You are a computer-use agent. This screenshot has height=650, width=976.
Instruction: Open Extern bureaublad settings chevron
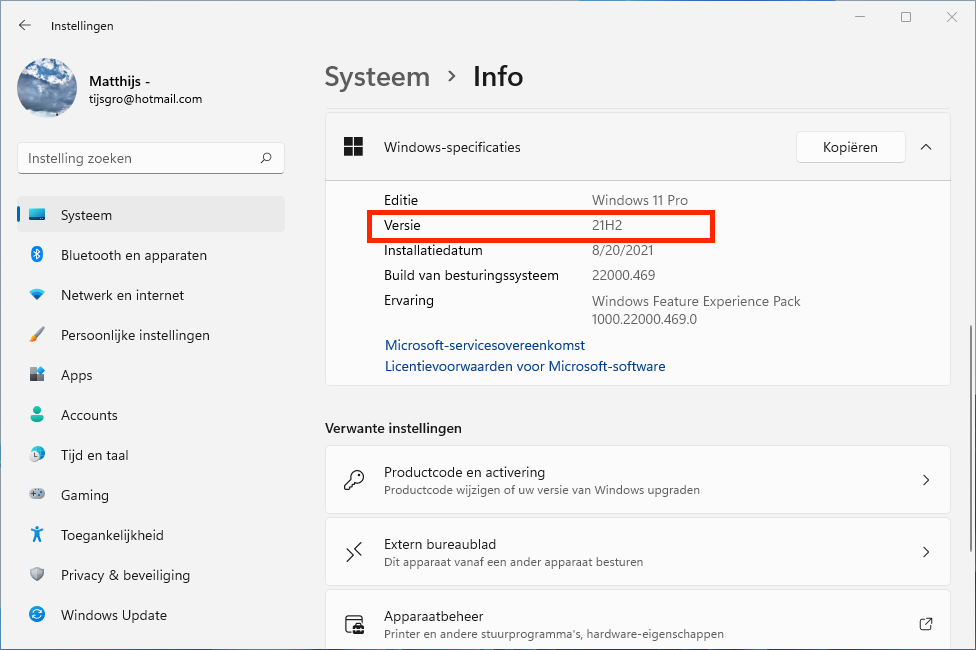pyautogui.click(x=926, y=552)
